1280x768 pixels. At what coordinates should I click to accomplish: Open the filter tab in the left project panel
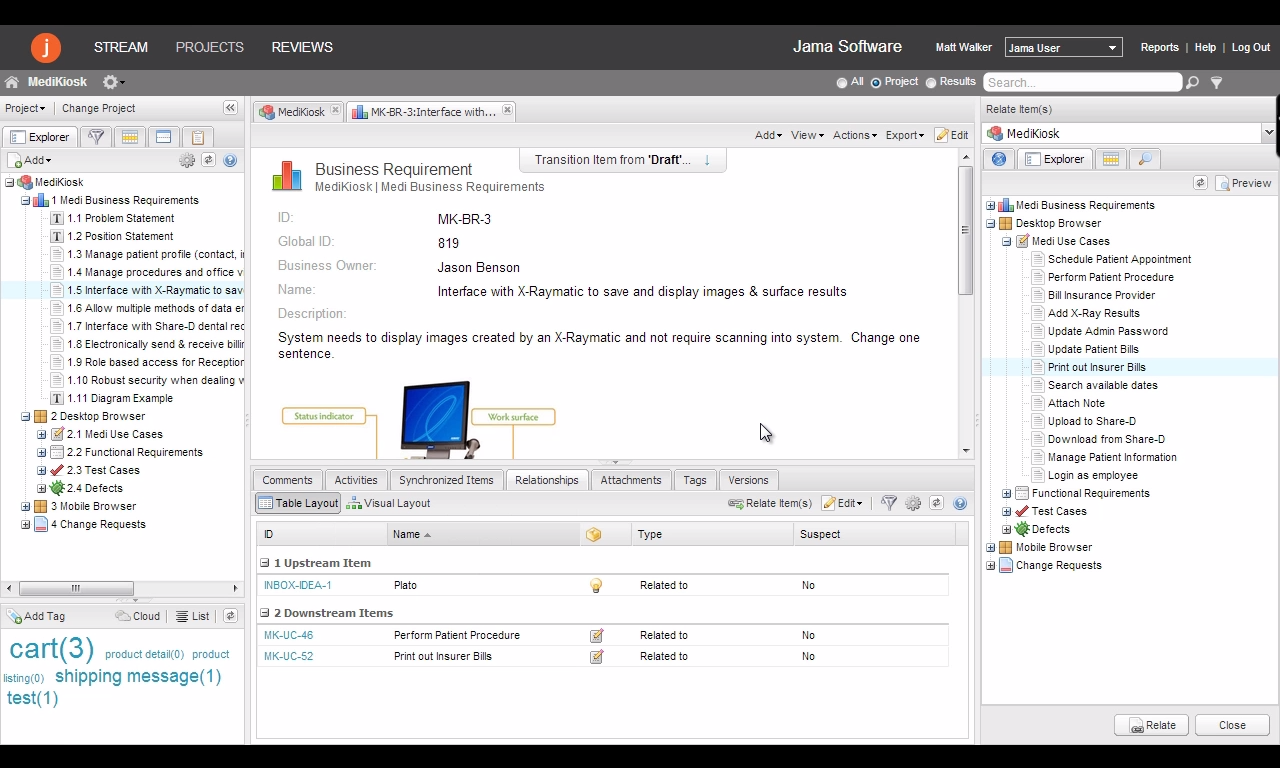click(96, 137)
